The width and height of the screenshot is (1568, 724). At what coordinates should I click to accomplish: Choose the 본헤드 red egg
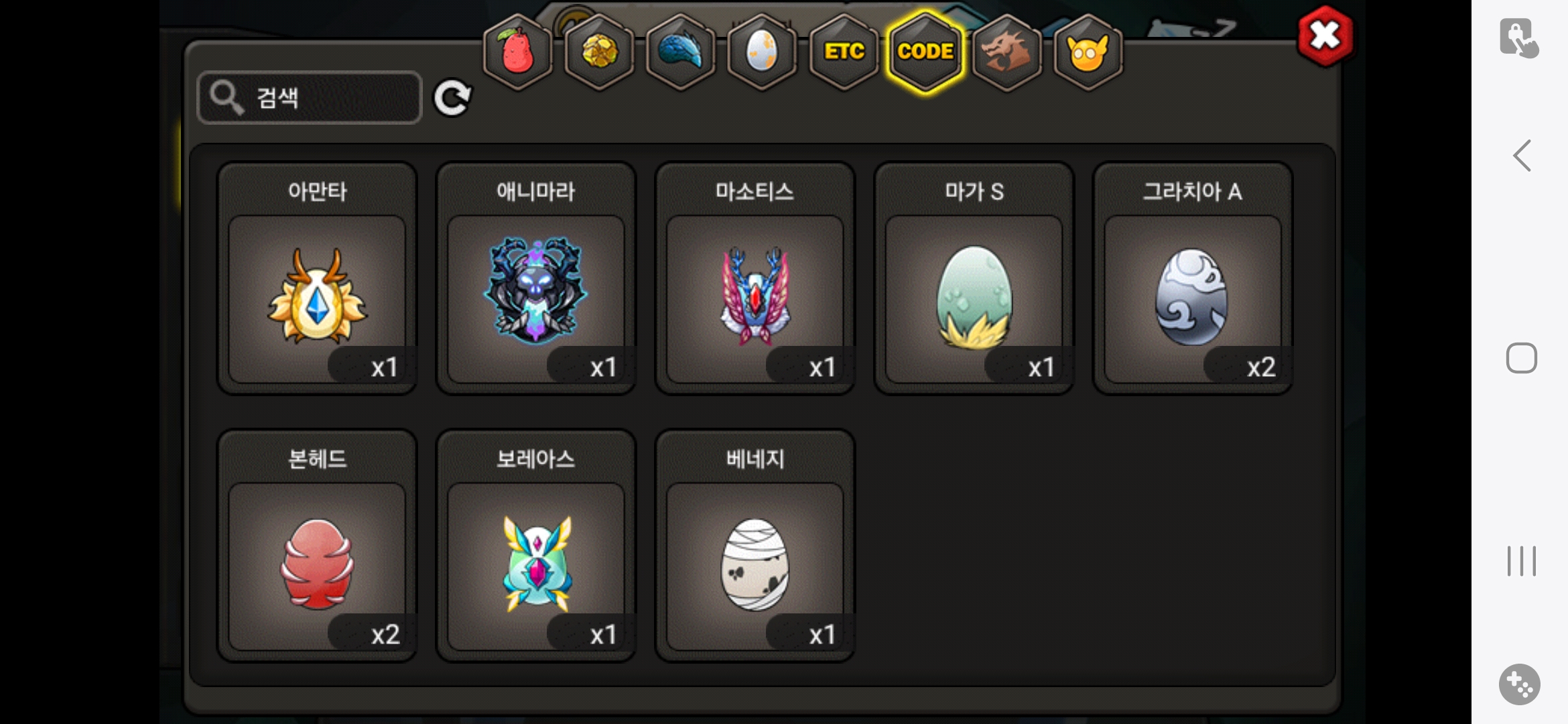click(x=317, y=546)
